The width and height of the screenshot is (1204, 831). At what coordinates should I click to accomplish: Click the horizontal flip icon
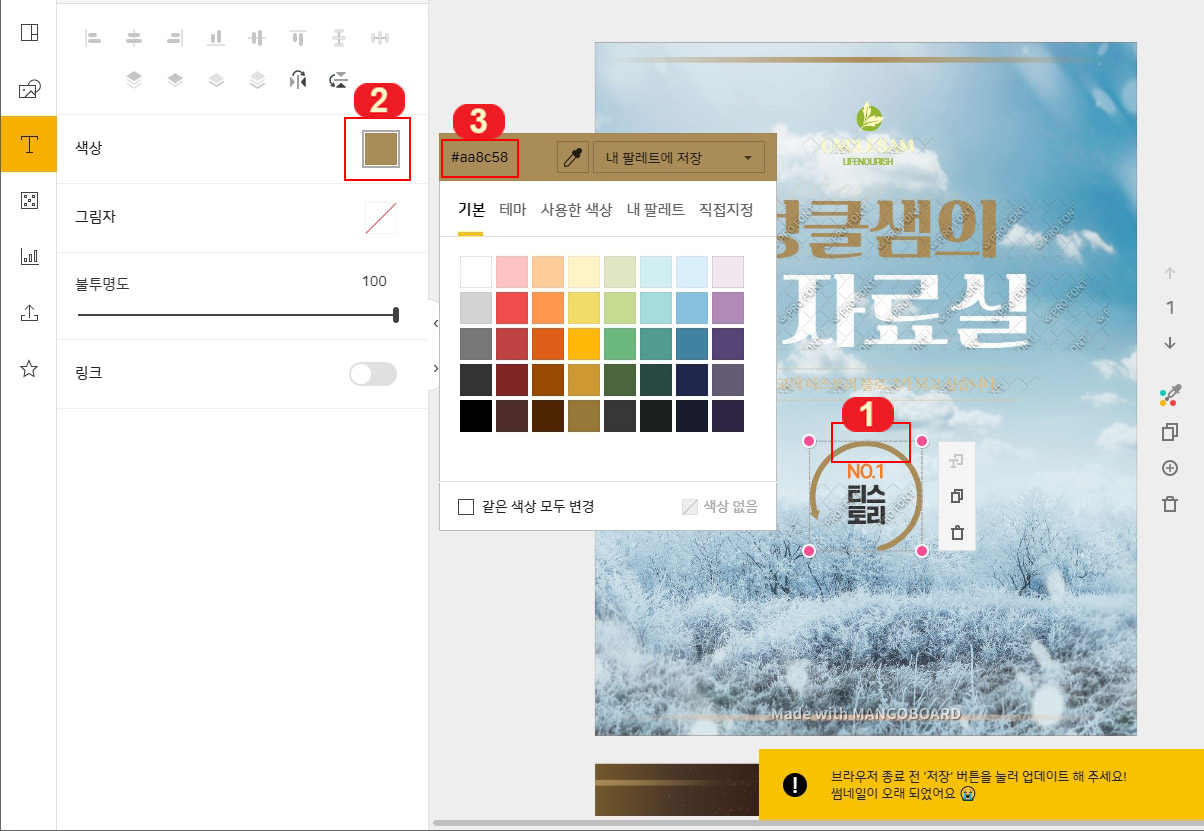297,79
